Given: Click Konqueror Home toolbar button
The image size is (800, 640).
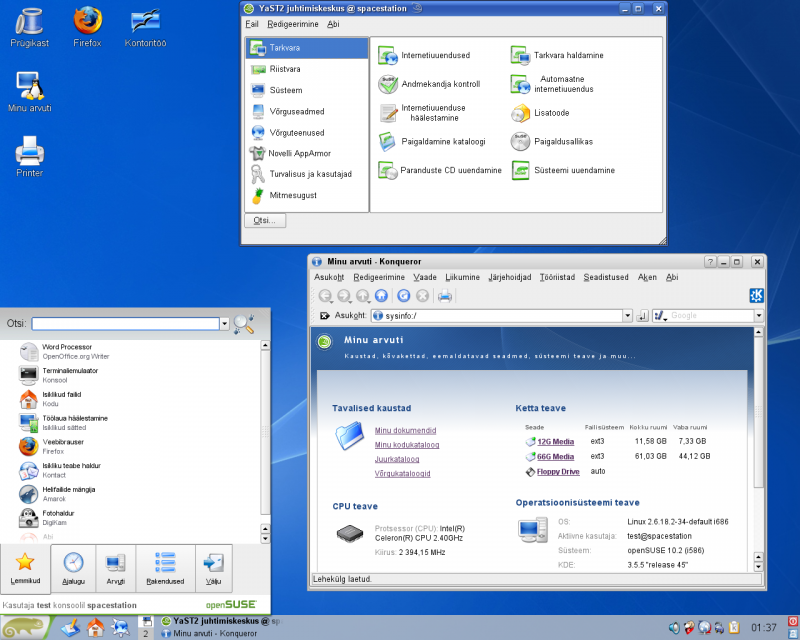Looking at the screenshot, I should [381, 296].
